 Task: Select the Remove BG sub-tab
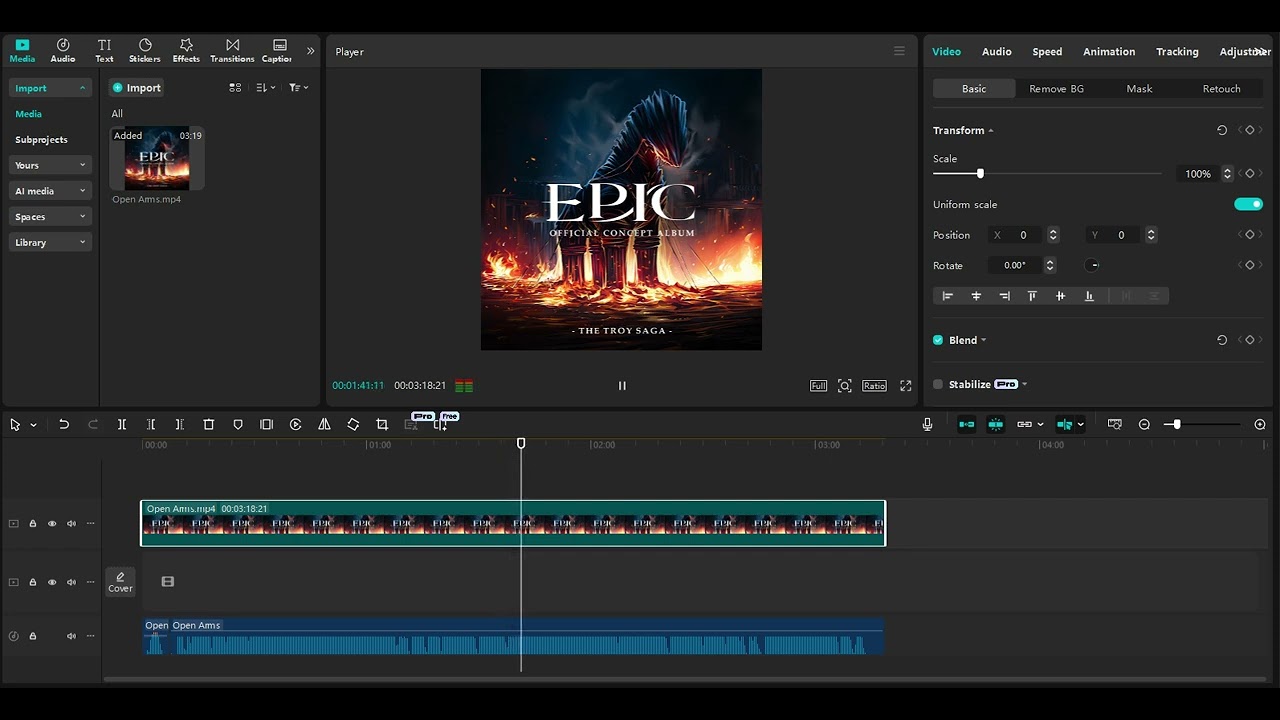pos(1056,89)
